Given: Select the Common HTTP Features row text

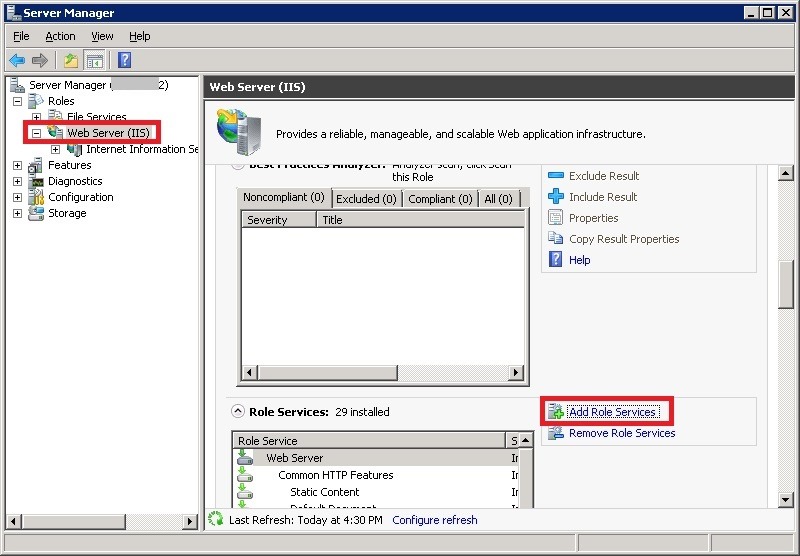Looking at the screenshot, I should [336, 475].
